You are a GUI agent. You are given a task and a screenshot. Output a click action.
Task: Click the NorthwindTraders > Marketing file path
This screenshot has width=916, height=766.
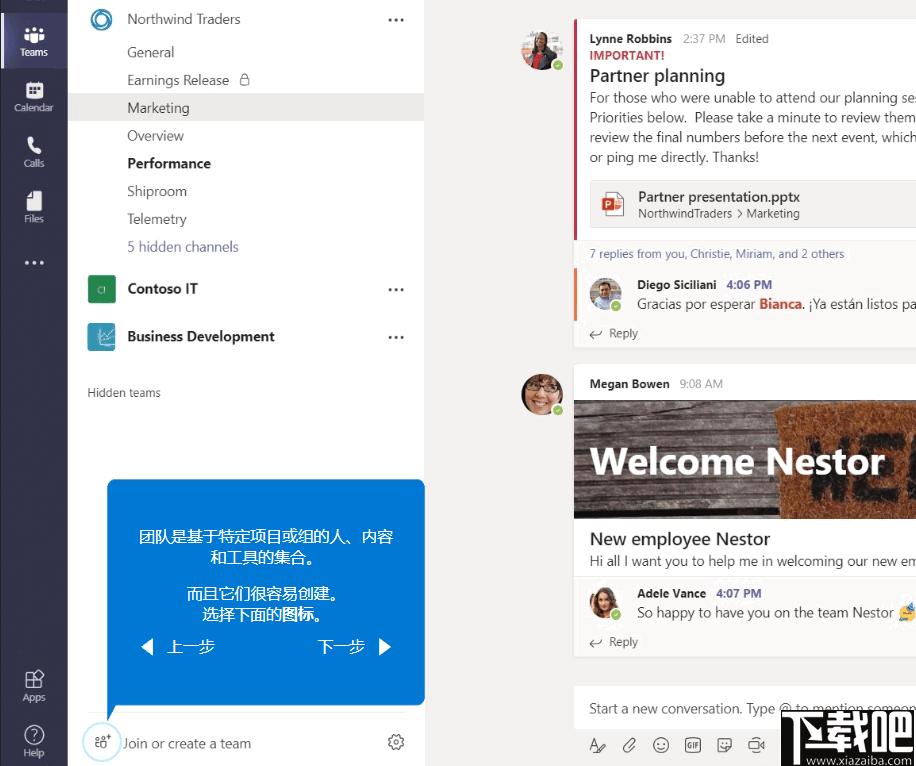point(719,214)
